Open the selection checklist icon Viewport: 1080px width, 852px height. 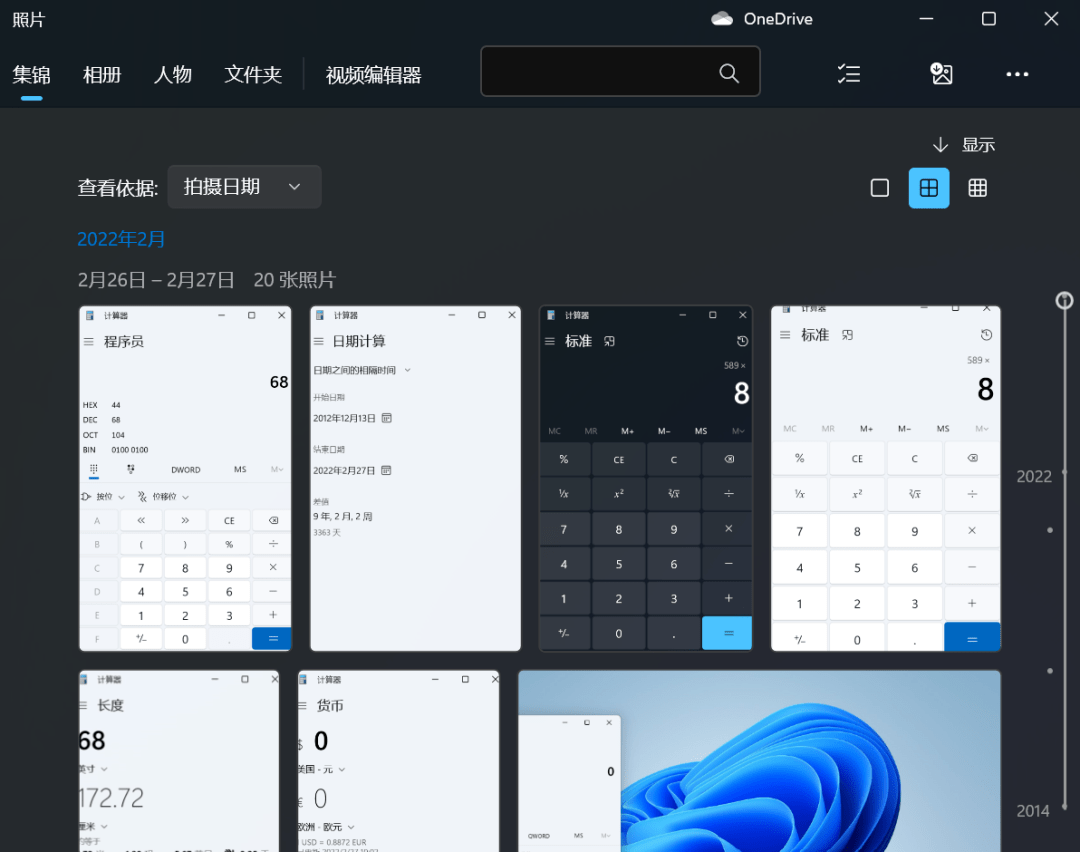[849, 73]
